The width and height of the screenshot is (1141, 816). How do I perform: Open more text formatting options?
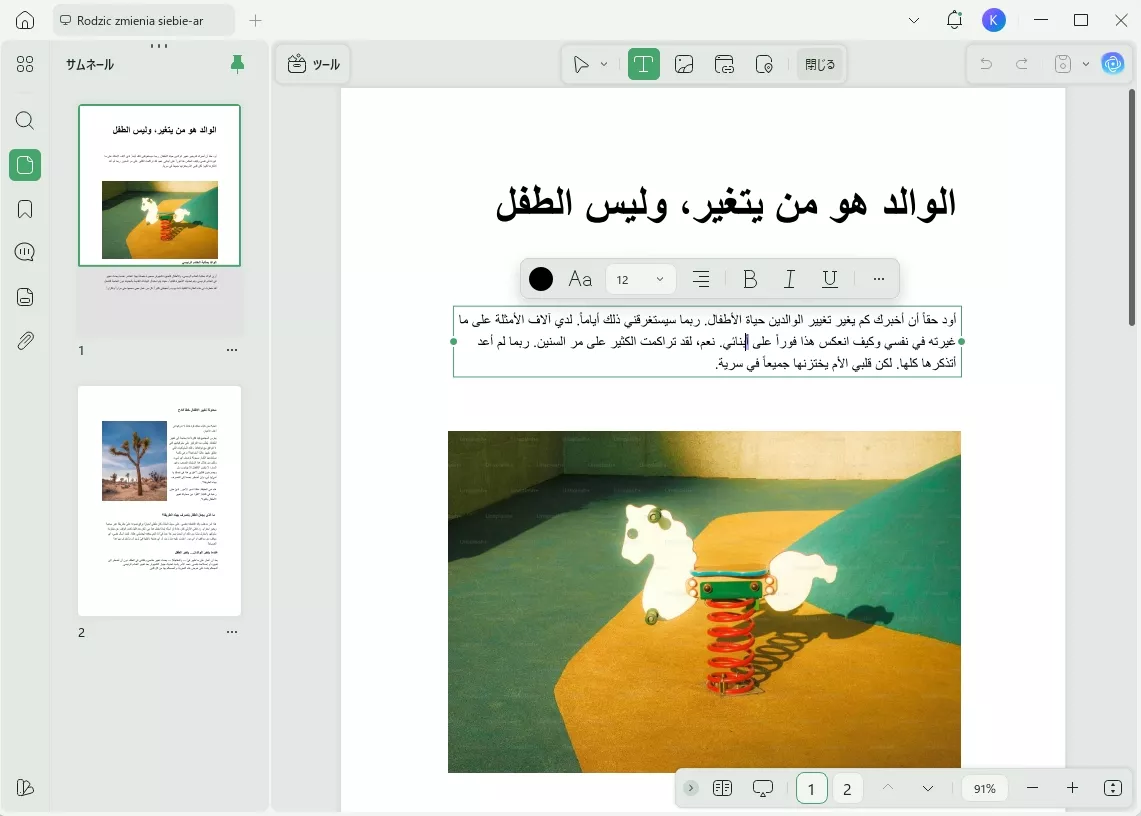(x=879, y=279)
